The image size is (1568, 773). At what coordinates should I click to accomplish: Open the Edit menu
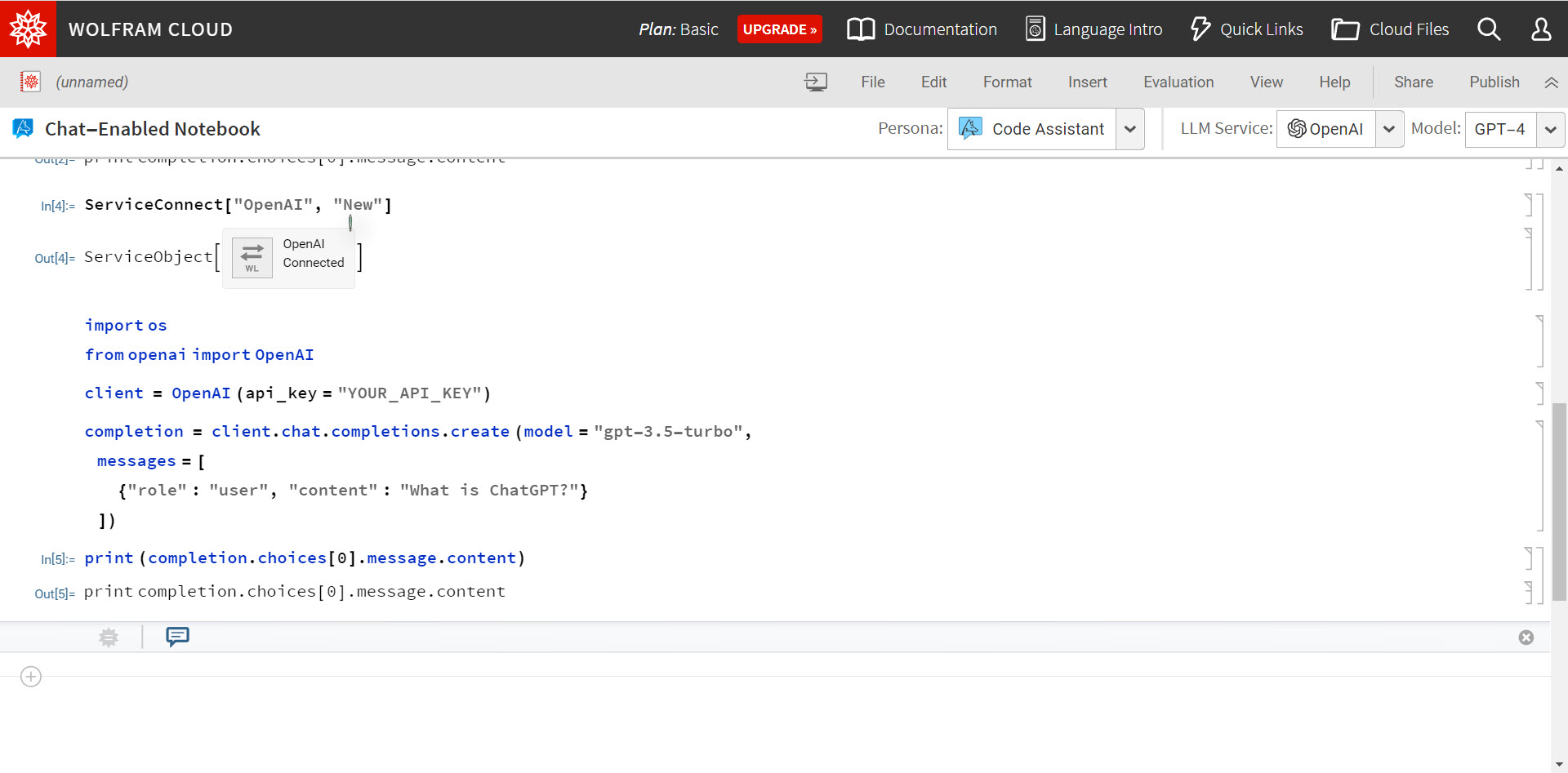click(933, 82)
